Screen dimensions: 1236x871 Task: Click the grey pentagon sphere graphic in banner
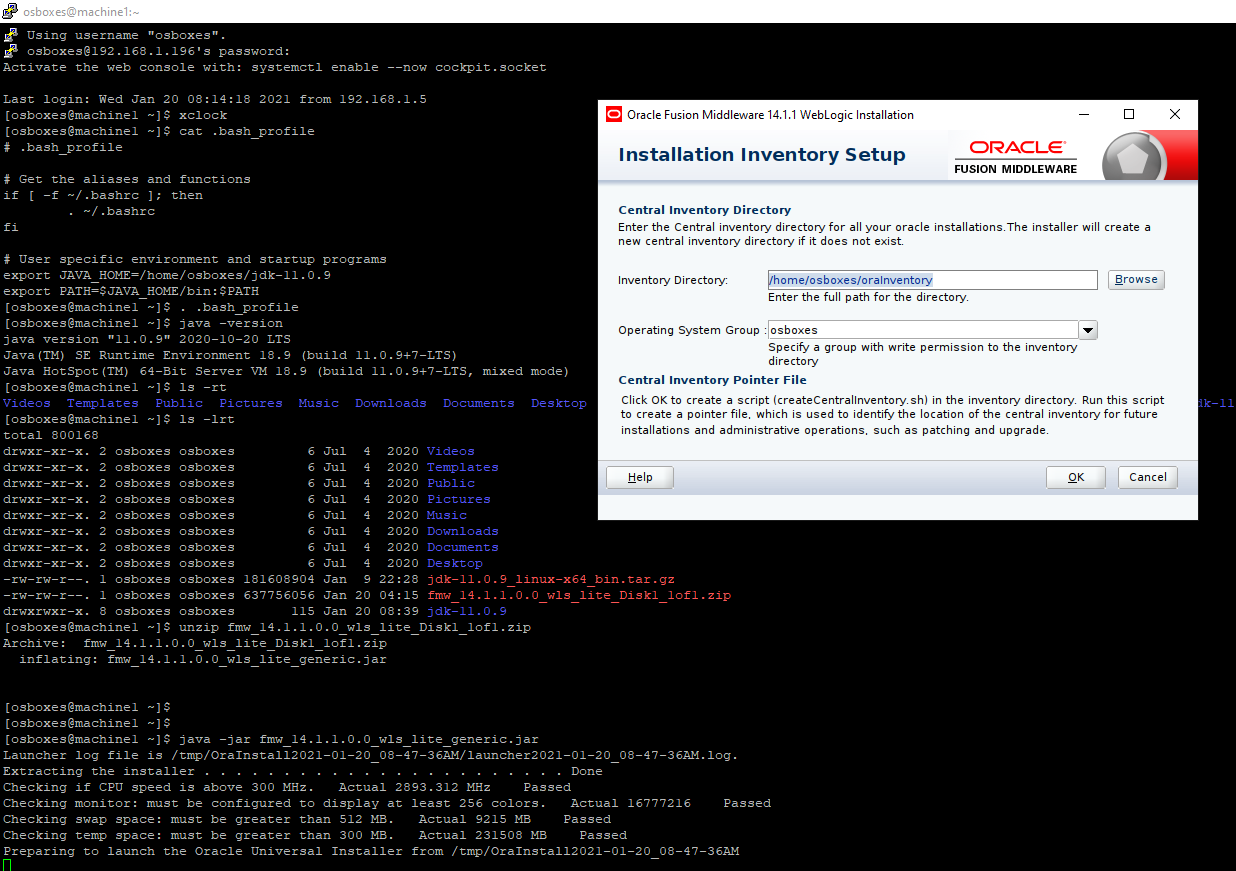pos(1134,159)
